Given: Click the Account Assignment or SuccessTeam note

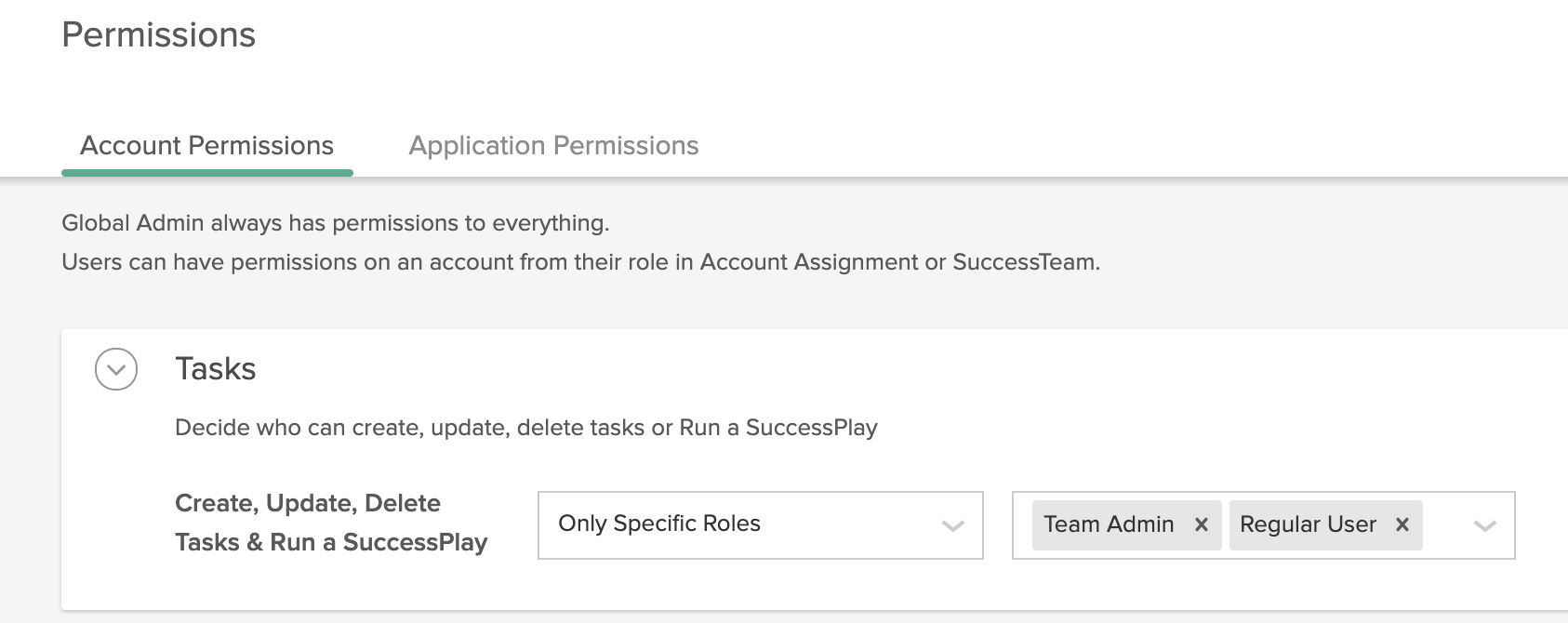Looking at the screenshot, I should 581,262.
